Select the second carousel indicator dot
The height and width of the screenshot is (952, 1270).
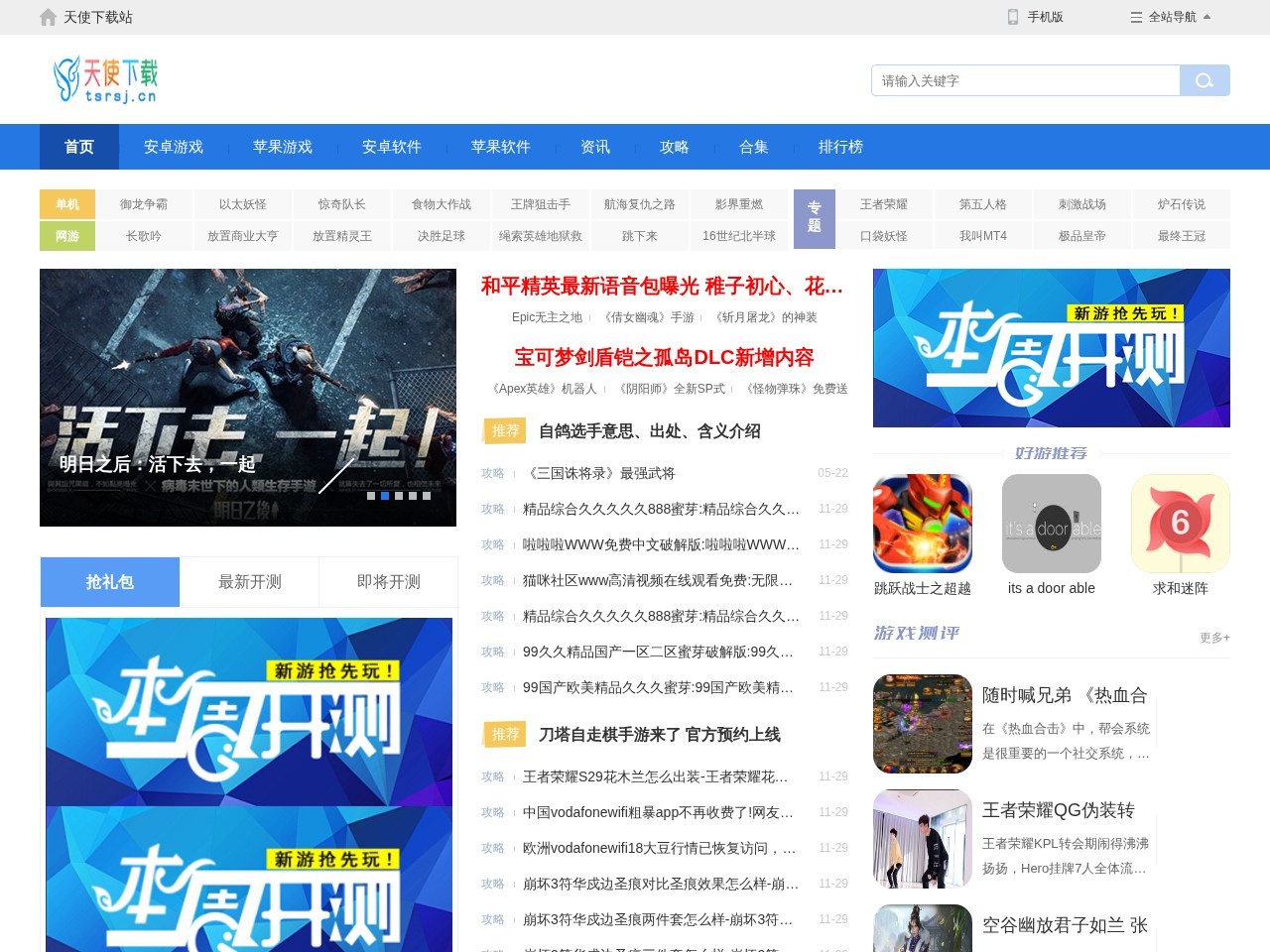point(385,496)
